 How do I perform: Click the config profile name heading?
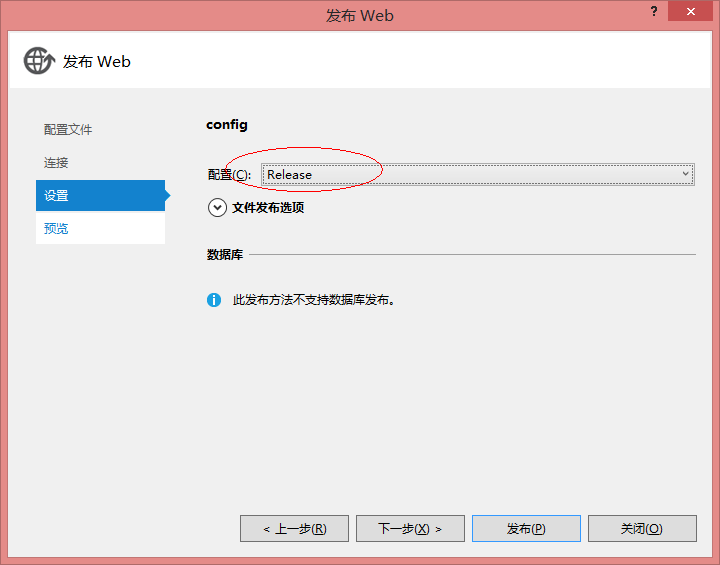(227, 125)
